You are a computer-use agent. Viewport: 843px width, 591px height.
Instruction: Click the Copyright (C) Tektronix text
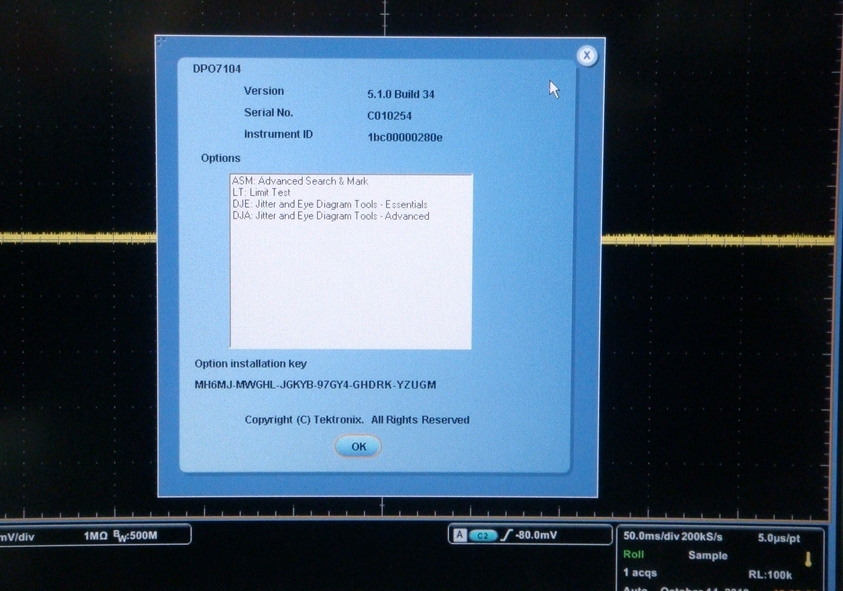pyautogui.click(x=357, y=419)
